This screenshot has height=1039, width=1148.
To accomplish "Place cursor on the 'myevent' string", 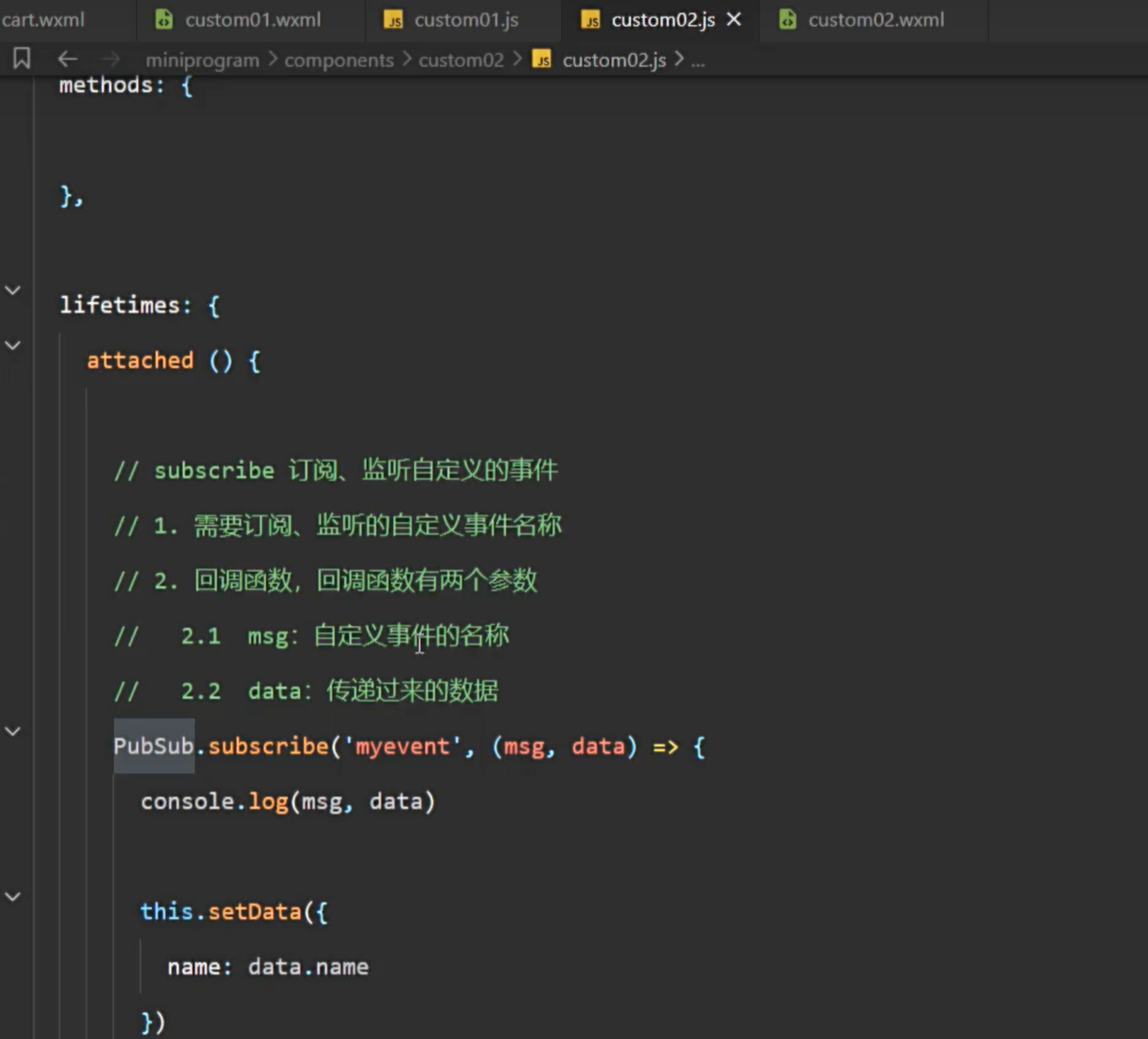I will point(402,746).
